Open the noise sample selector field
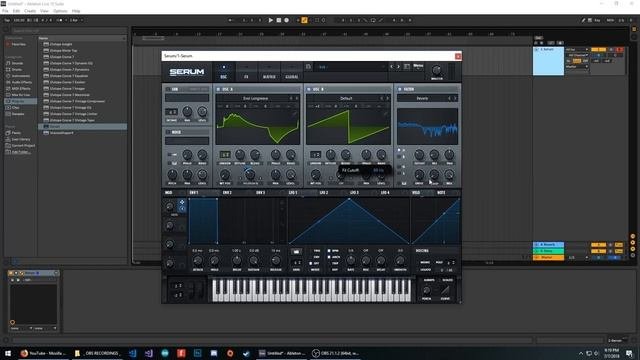Screen dimensions: 640x360 click(x=187, y=141)
